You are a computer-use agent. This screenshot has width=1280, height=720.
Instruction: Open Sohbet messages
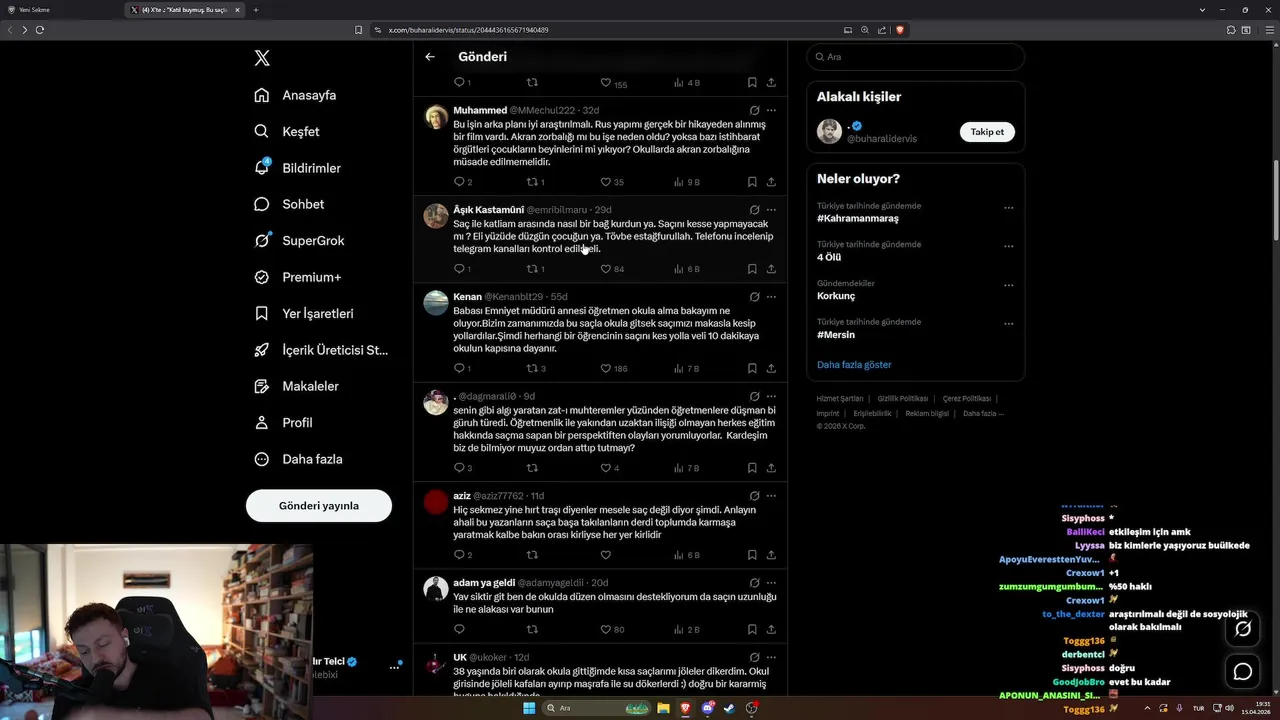point(289,204)
